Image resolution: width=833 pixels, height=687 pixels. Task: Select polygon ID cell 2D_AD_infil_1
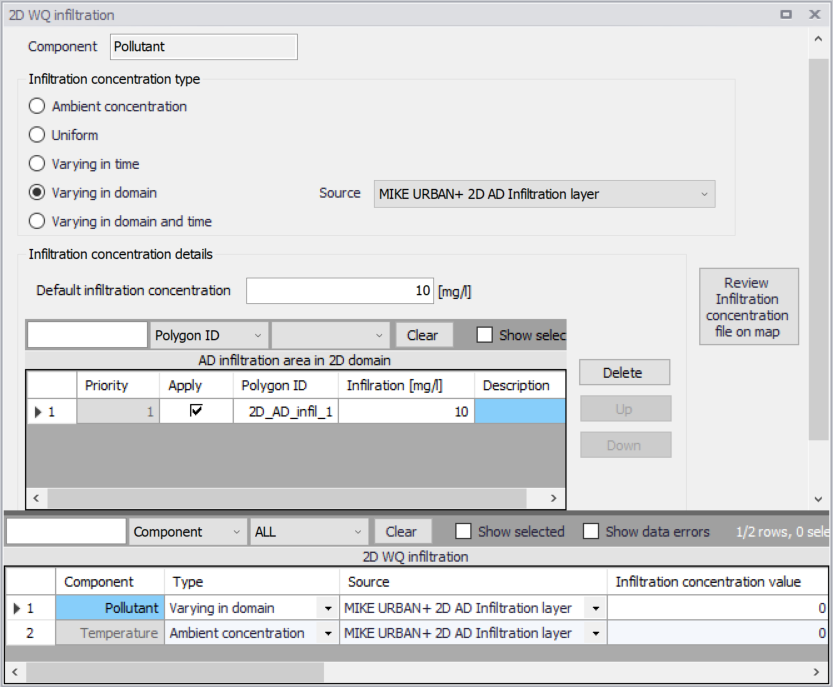tap(286, 411)
